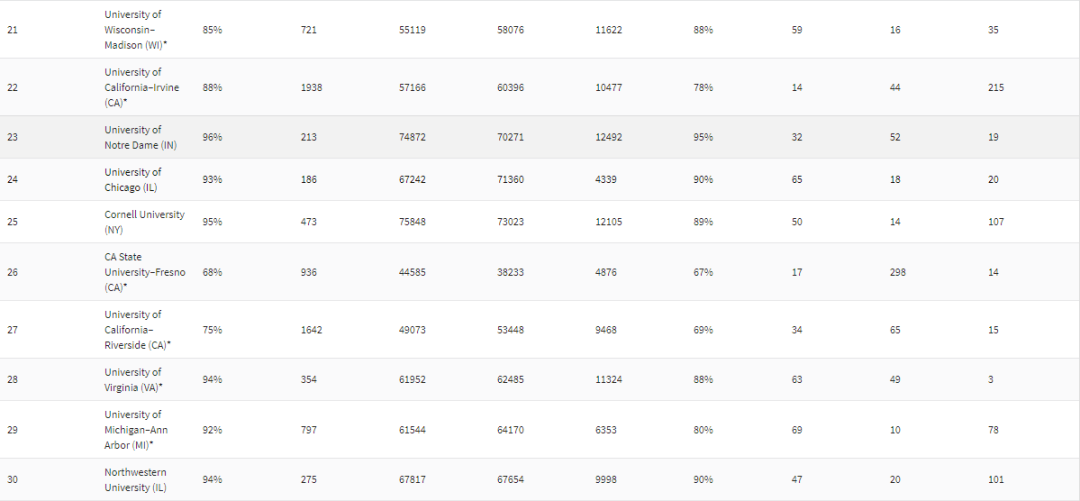Click the 1938 value in Irvine row

(x=311, y=88)
